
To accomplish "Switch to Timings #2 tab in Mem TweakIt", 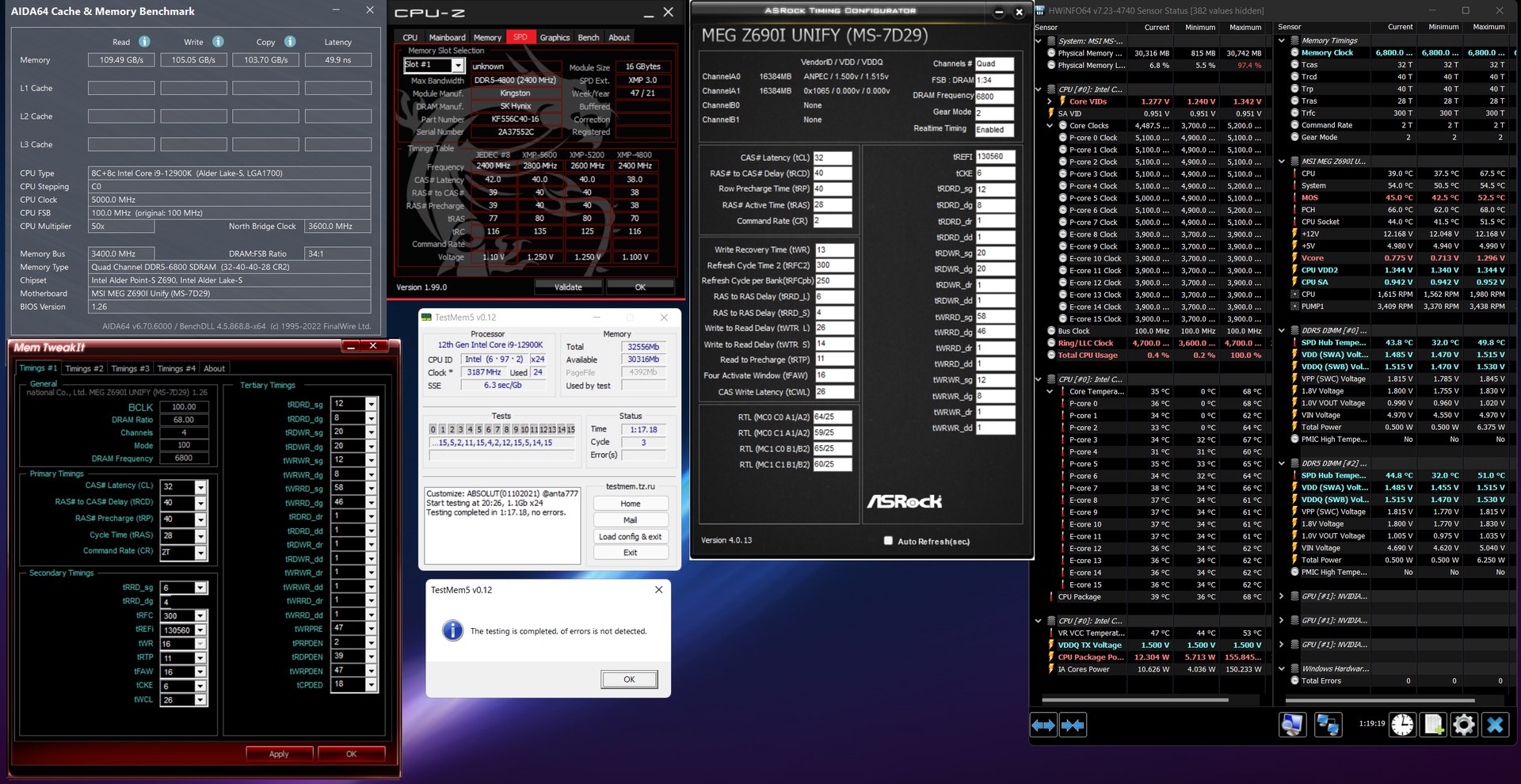I will pos(84,368).
